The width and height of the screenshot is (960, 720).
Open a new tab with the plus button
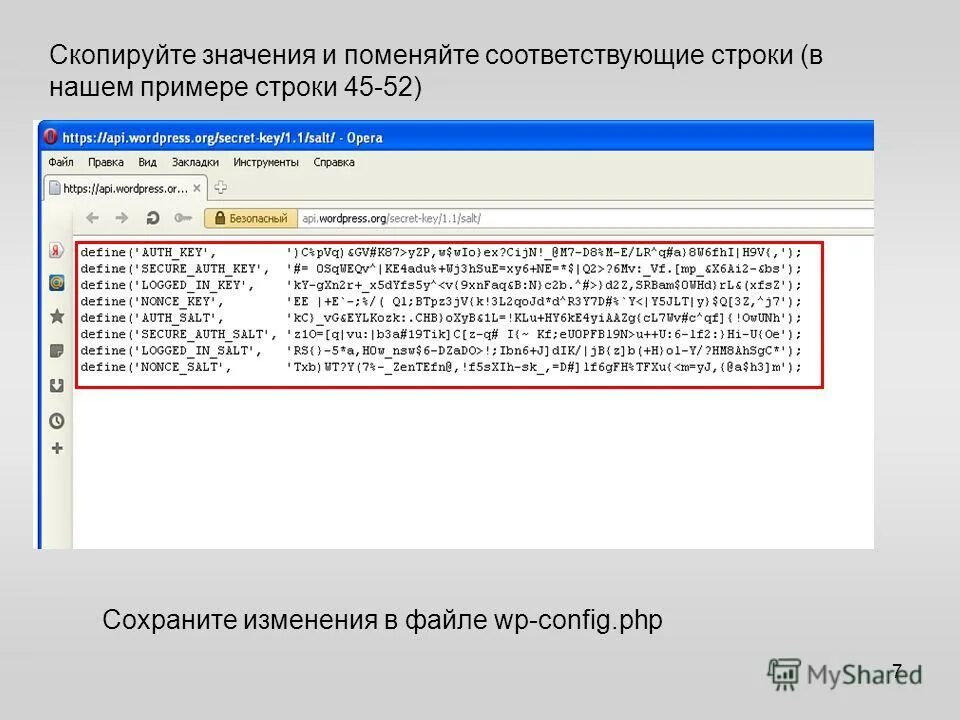coord(221,187)
